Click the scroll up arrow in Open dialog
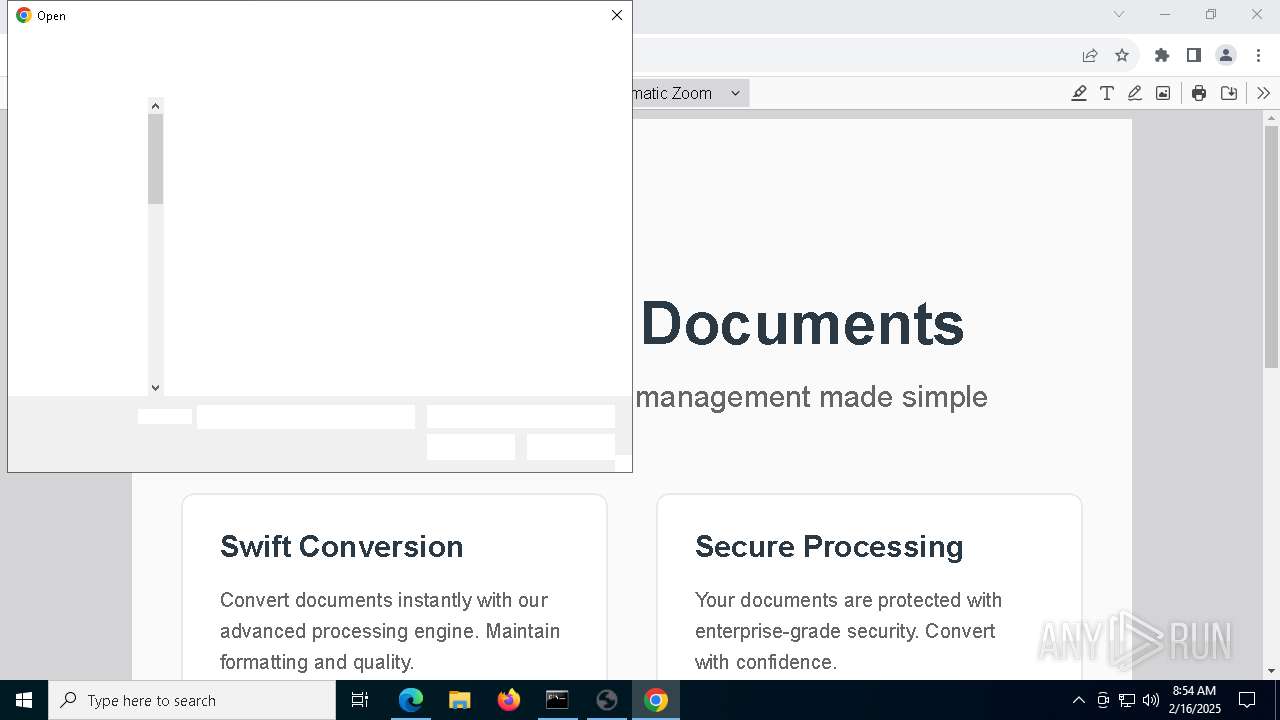 (x=155, y=105)
